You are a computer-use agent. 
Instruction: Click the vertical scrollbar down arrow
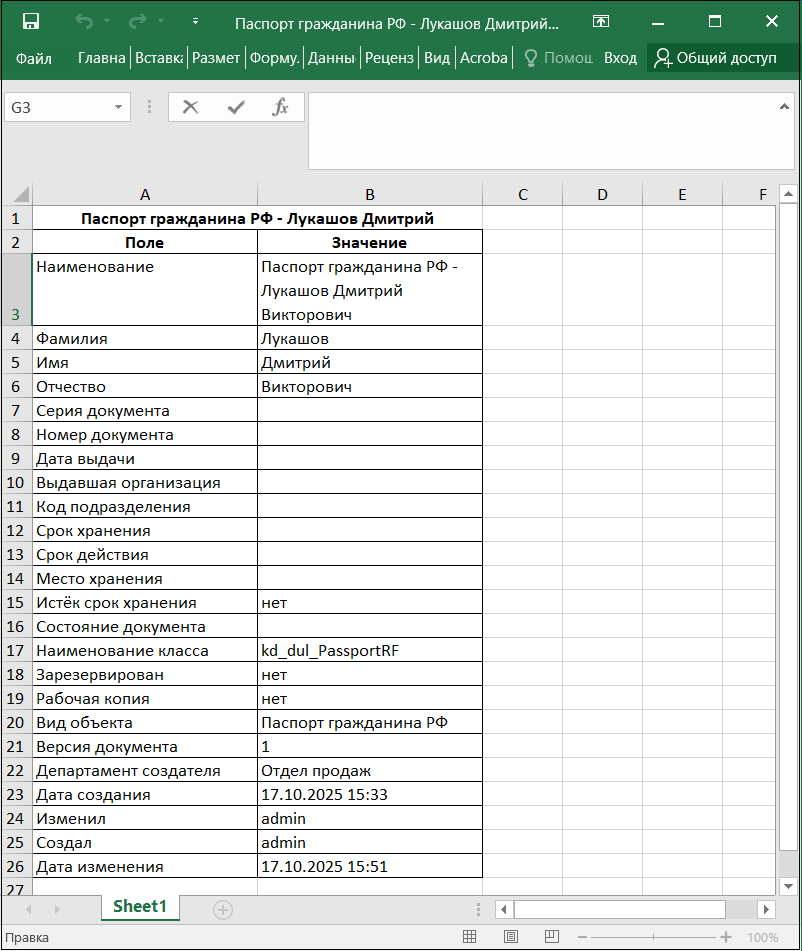788,886
